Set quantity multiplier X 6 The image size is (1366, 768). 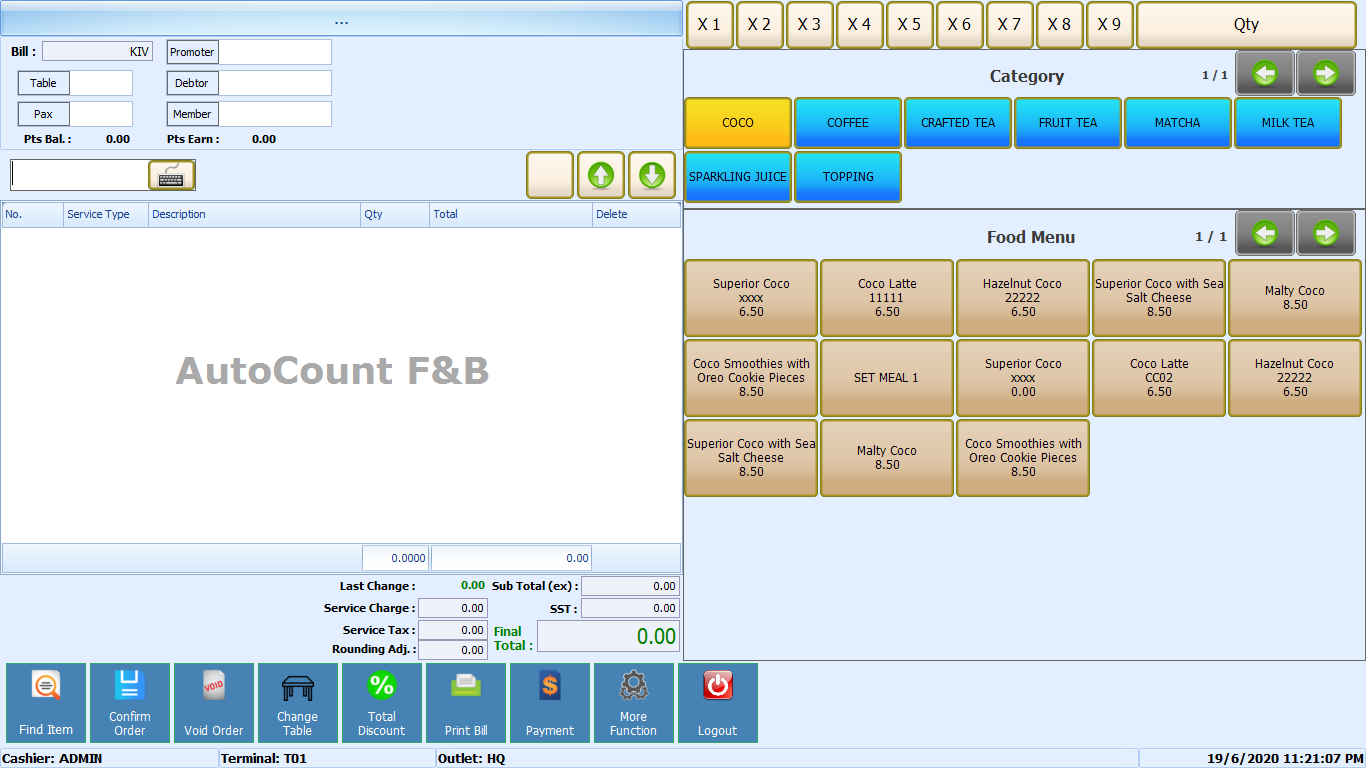[960, 25]
